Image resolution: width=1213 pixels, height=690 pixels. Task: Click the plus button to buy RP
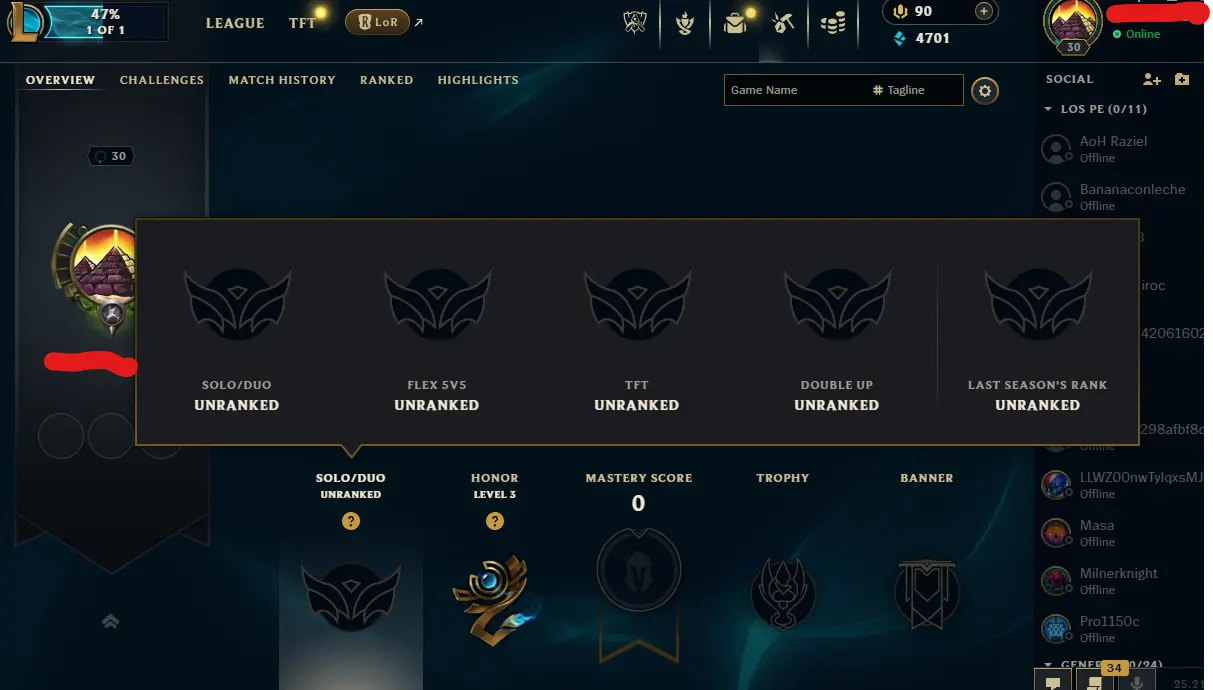click(984, 11)
